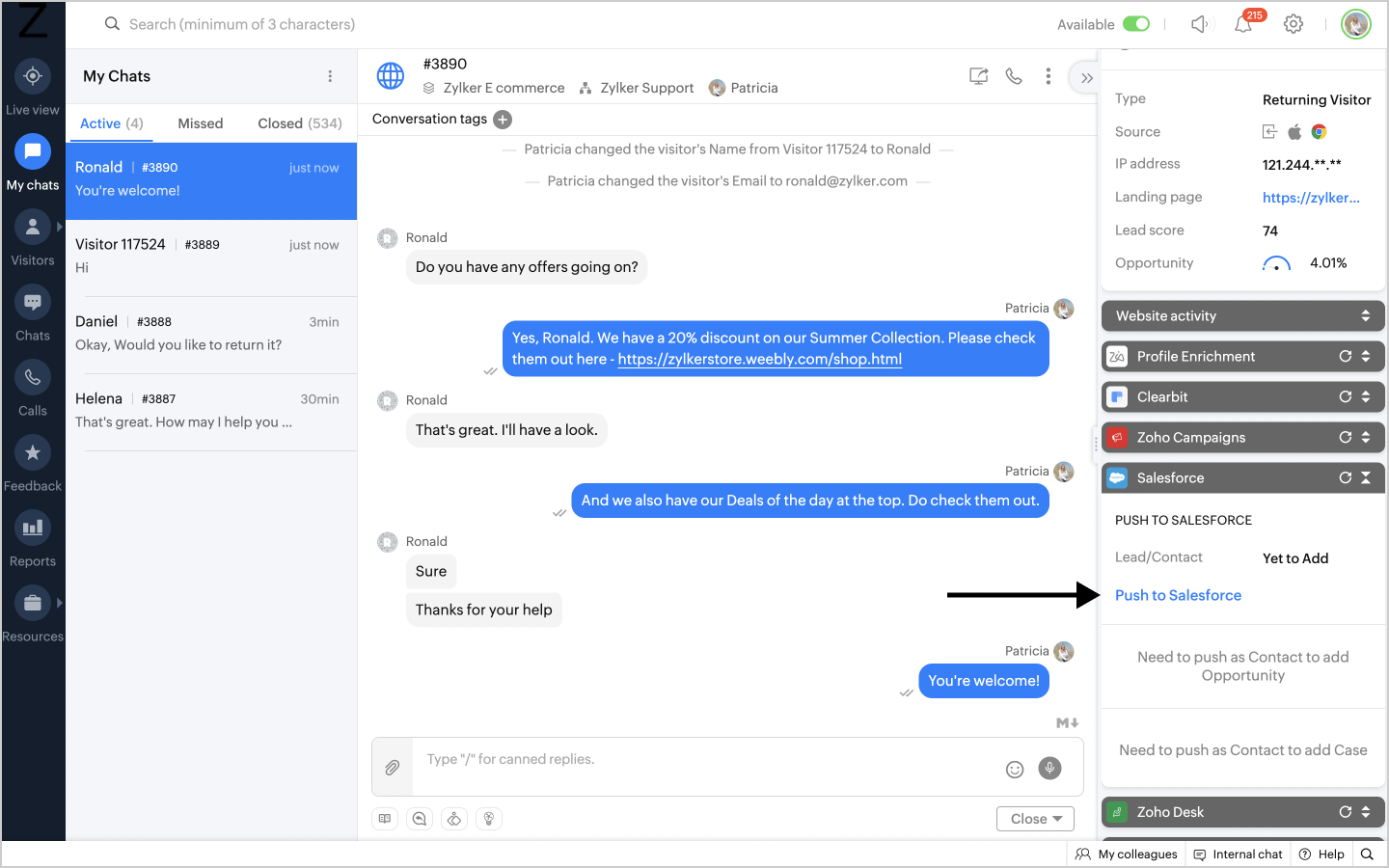Toggle the Available status switch
1389x868 pixels.
tap(1136, 24)
